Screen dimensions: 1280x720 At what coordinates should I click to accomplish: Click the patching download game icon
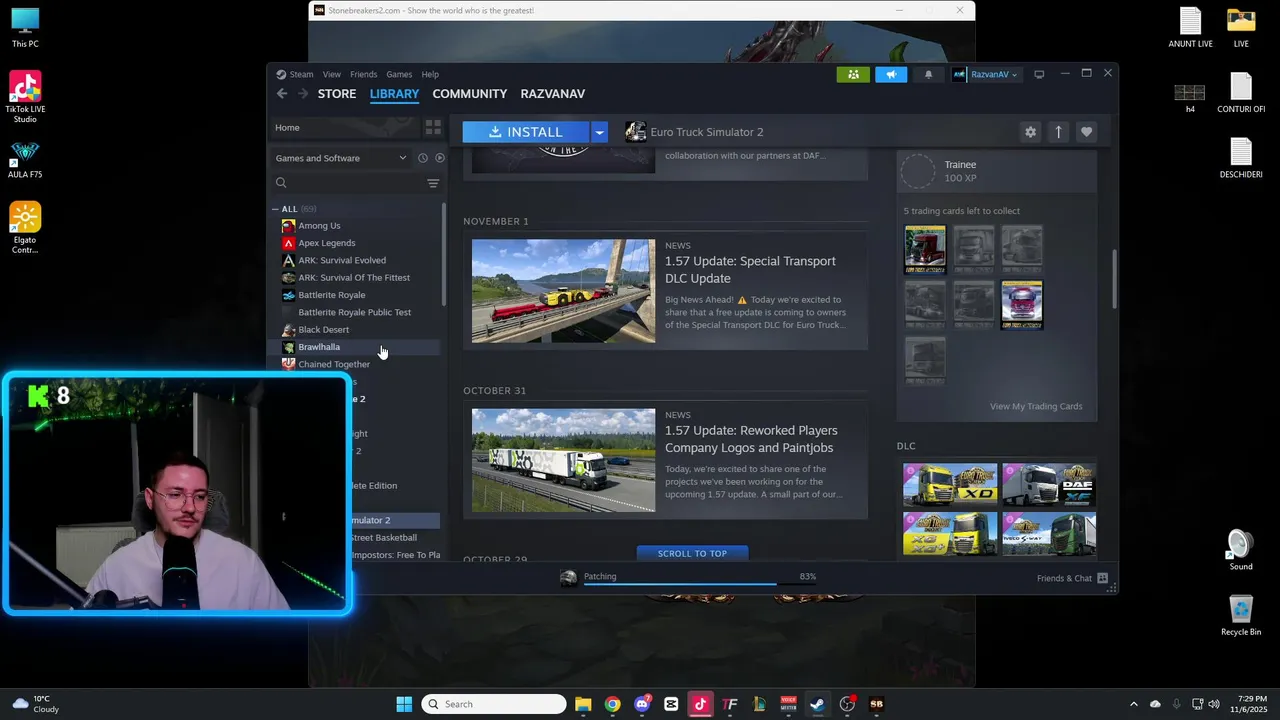pyautogui.click(x=568, y=578)
